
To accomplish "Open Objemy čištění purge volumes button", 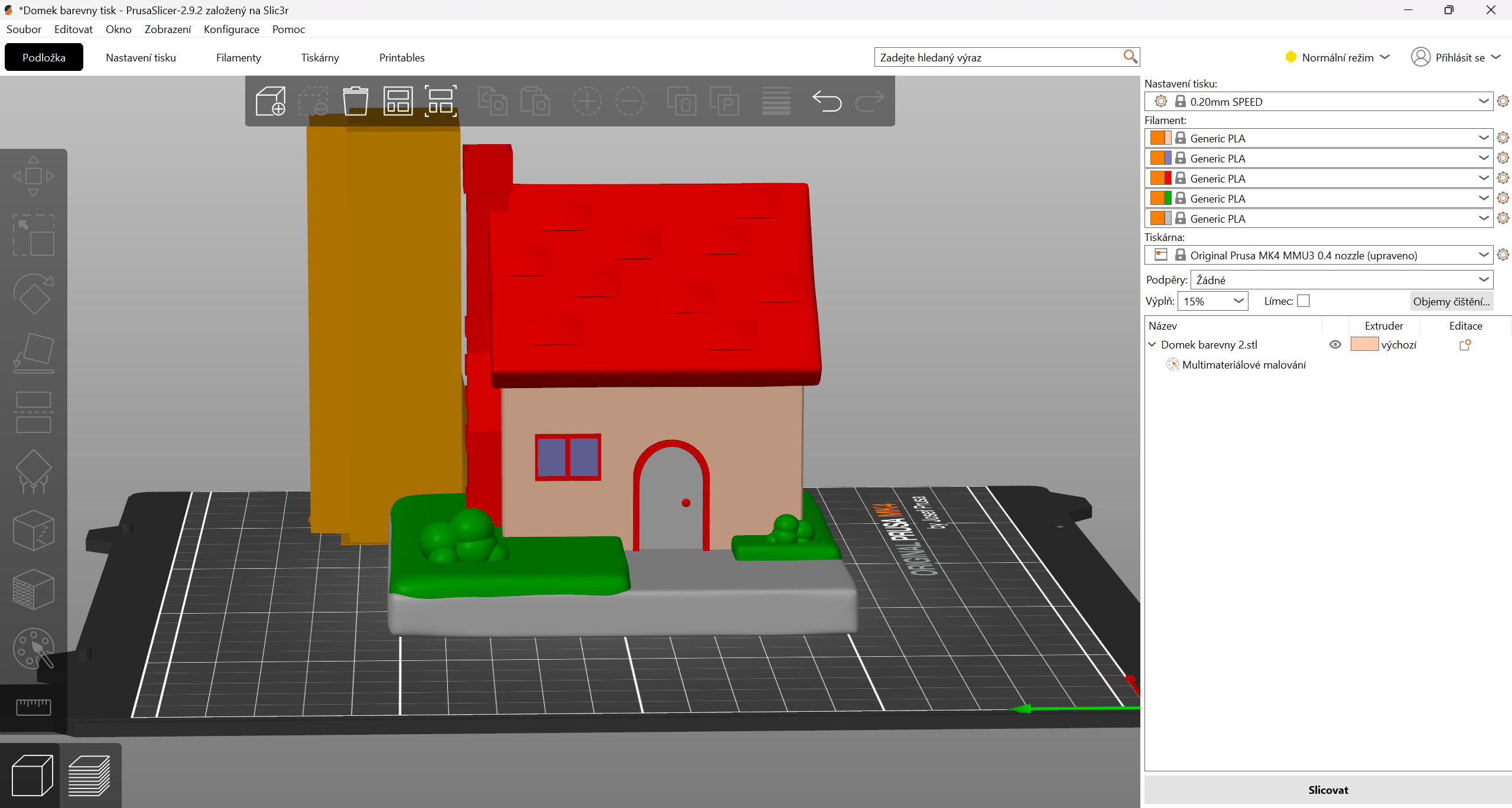I will [1451, 301].
